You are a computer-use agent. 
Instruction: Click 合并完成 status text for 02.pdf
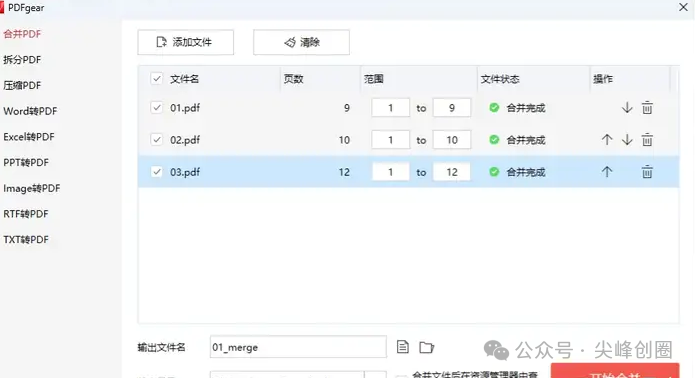526,140
